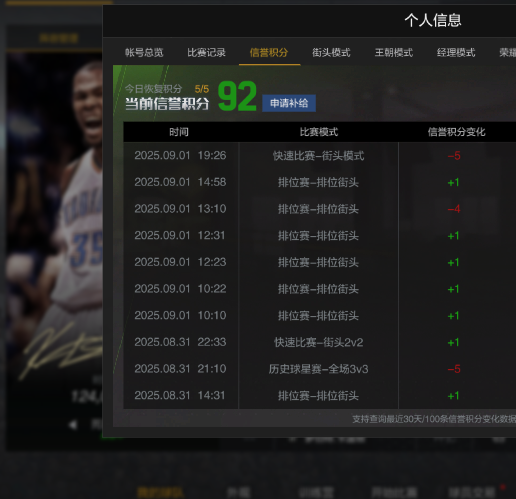Click the 比赛模式 column header
The width and height of the screenshot is (516, 499).
[x=319, y=132]
